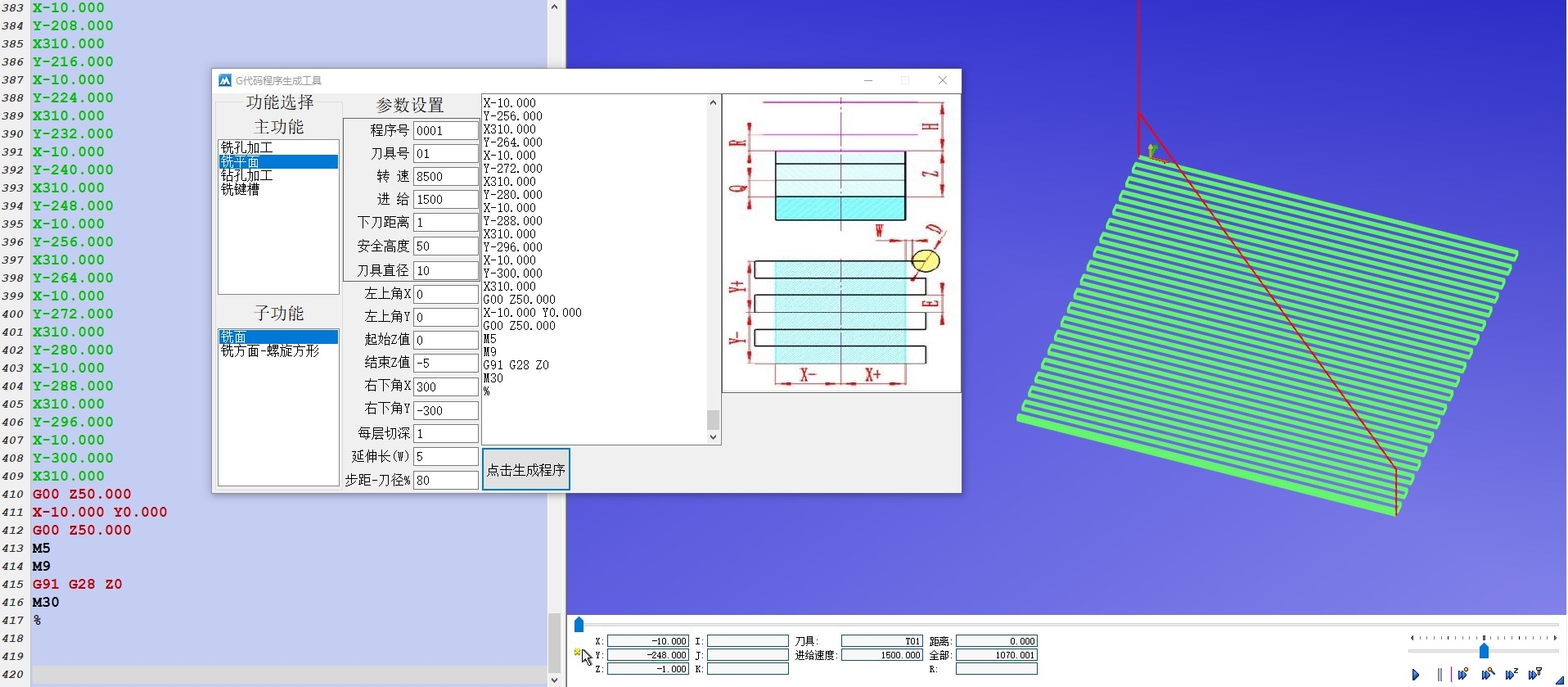Select 钻孔加工 in main function list
This screenshot has width=1568, height=687.
tap(247, 175)
